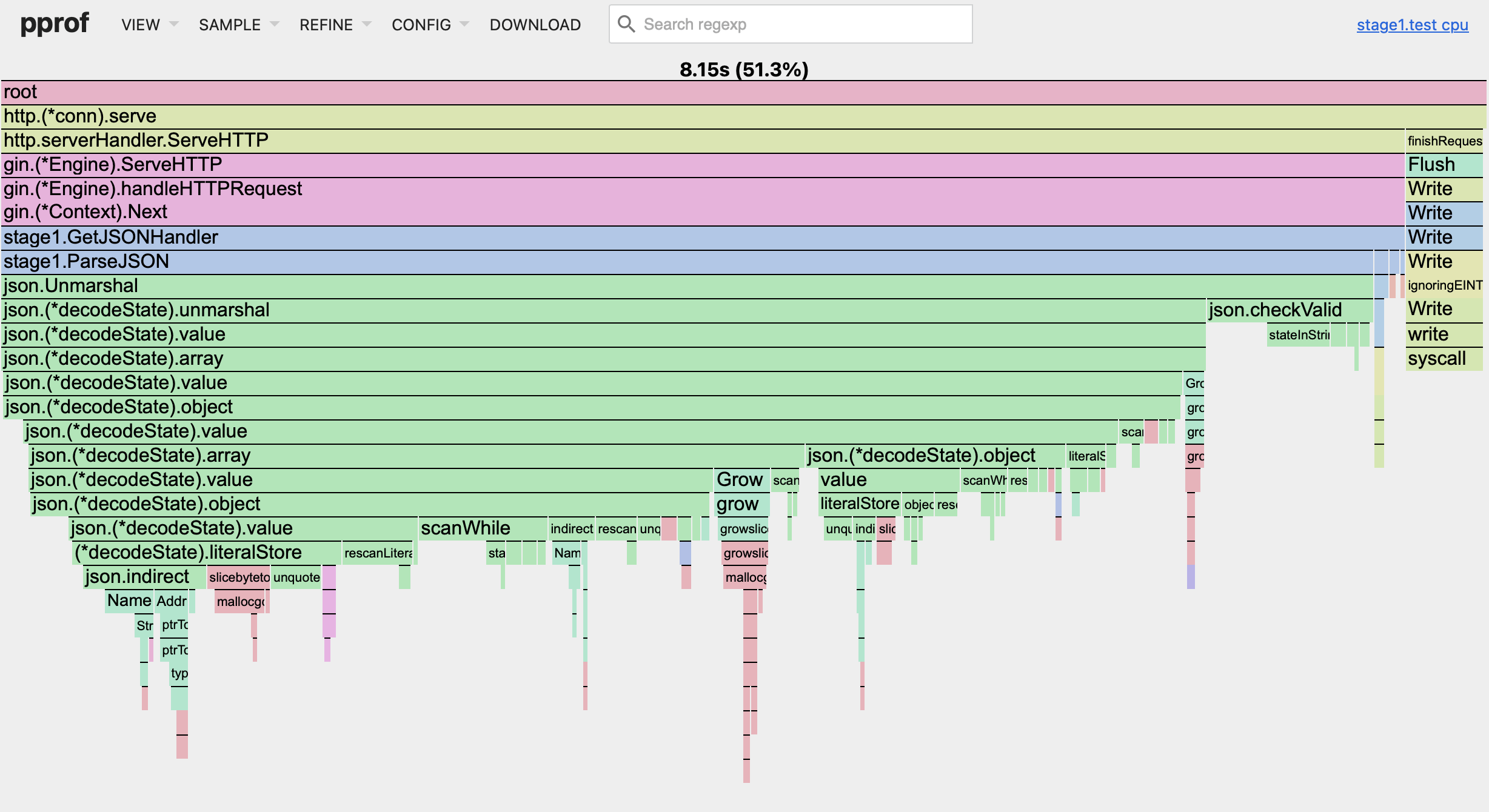Viewport: 1489px width, 812px height.
Task: Expand the REFINE dropdown arrow
Action: (367, 25)
